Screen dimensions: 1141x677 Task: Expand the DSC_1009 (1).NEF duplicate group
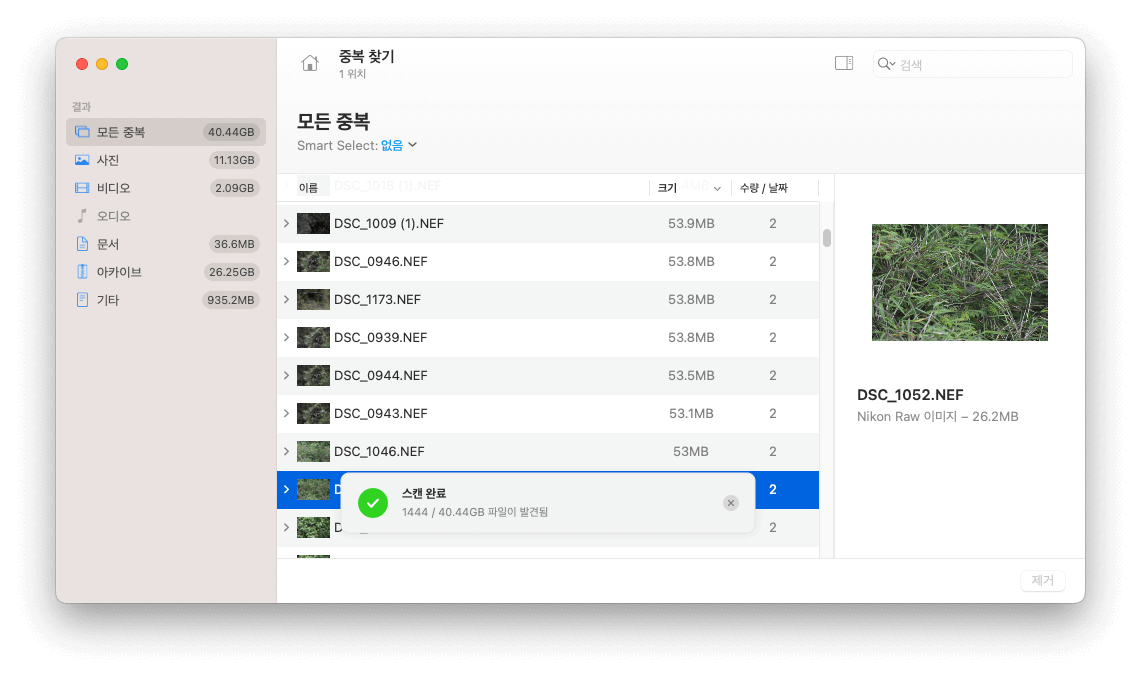pyautogui.click(x=287, y=223)
